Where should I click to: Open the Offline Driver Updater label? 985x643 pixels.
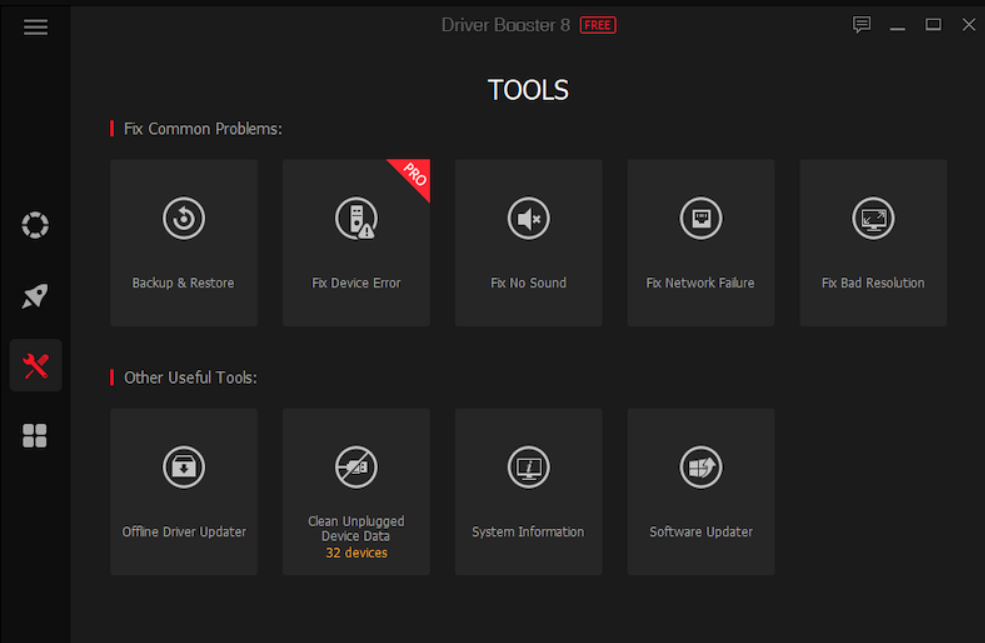click(184, 532)
